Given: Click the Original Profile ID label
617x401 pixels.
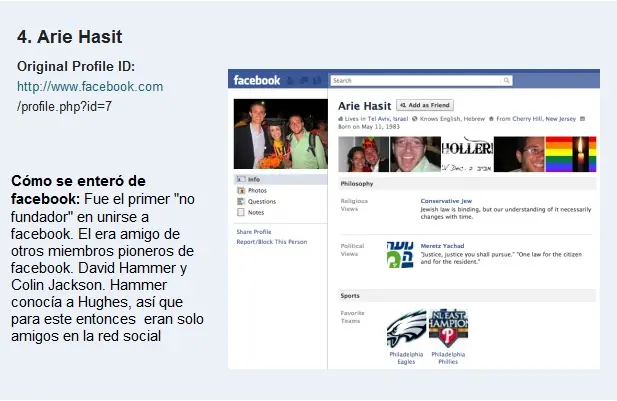Looking at the screenshot, I should tap(76, 67).
